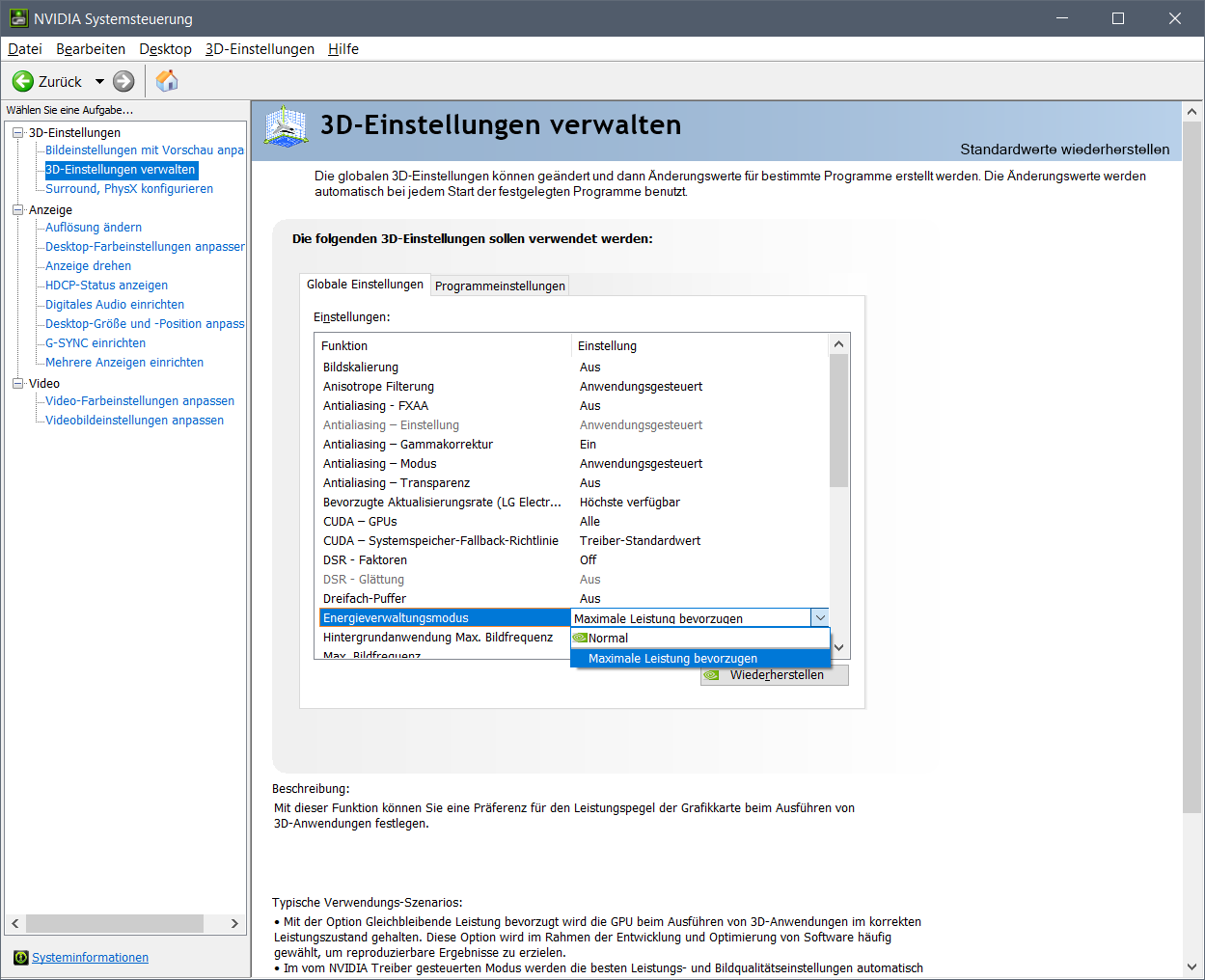
Task: Select CUDA – Systemspeicher-Fallback-Richtlinie row
Action: click(x=573, y=541)
